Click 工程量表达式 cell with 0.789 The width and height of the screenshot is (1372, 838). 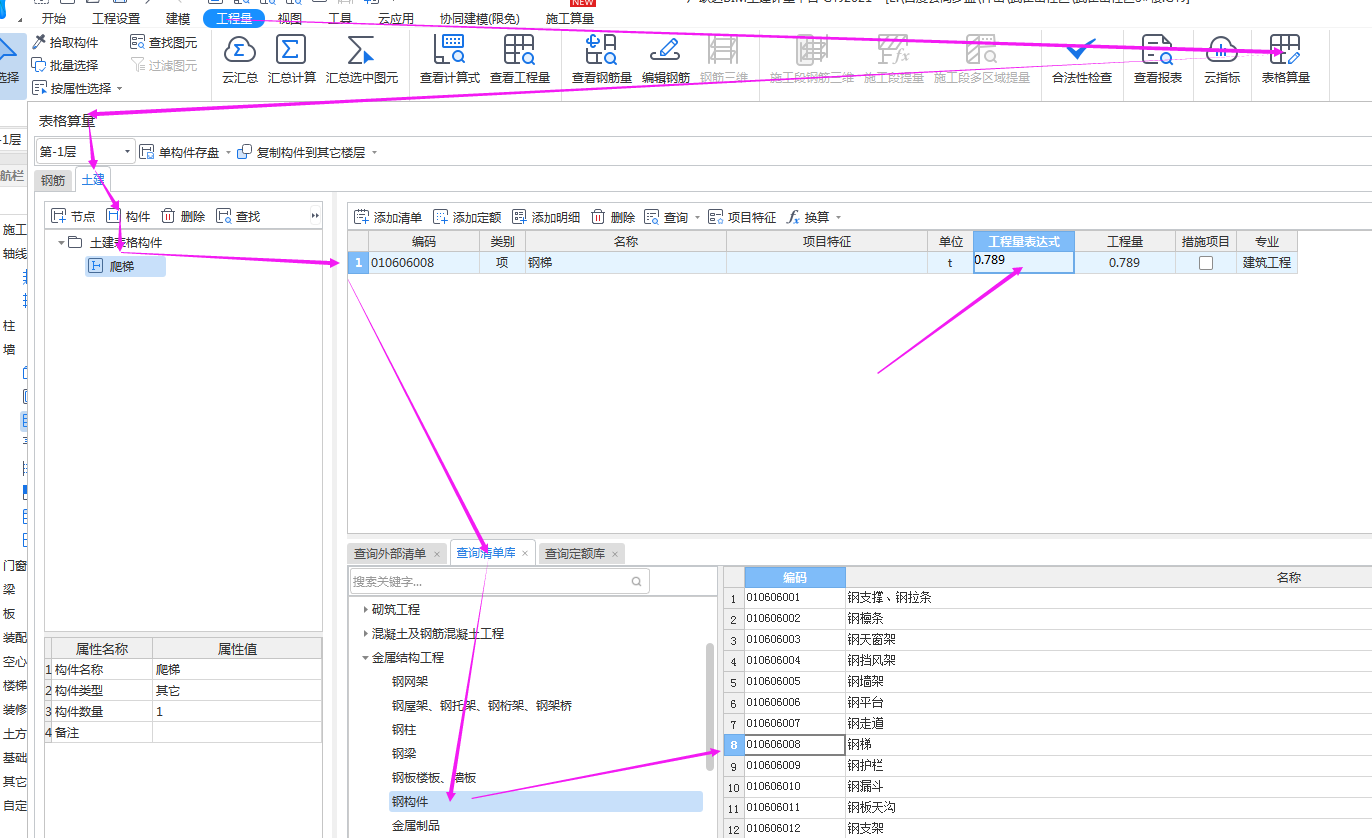pyautogui.click(x=1024, y=262)
